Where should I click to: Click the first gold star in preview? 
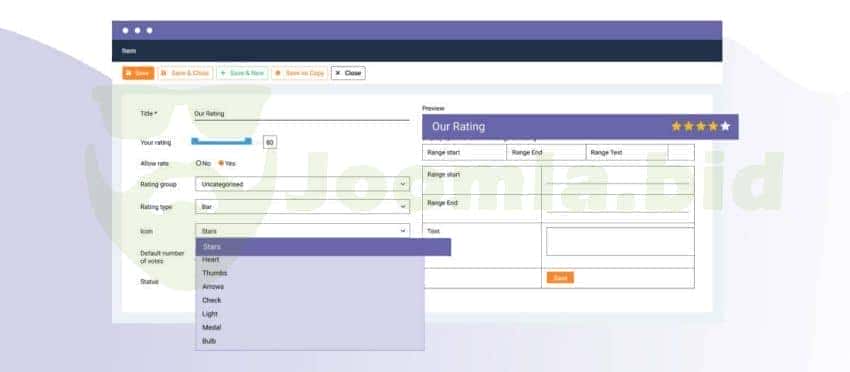pyautogui.click(x=677, y=126)
